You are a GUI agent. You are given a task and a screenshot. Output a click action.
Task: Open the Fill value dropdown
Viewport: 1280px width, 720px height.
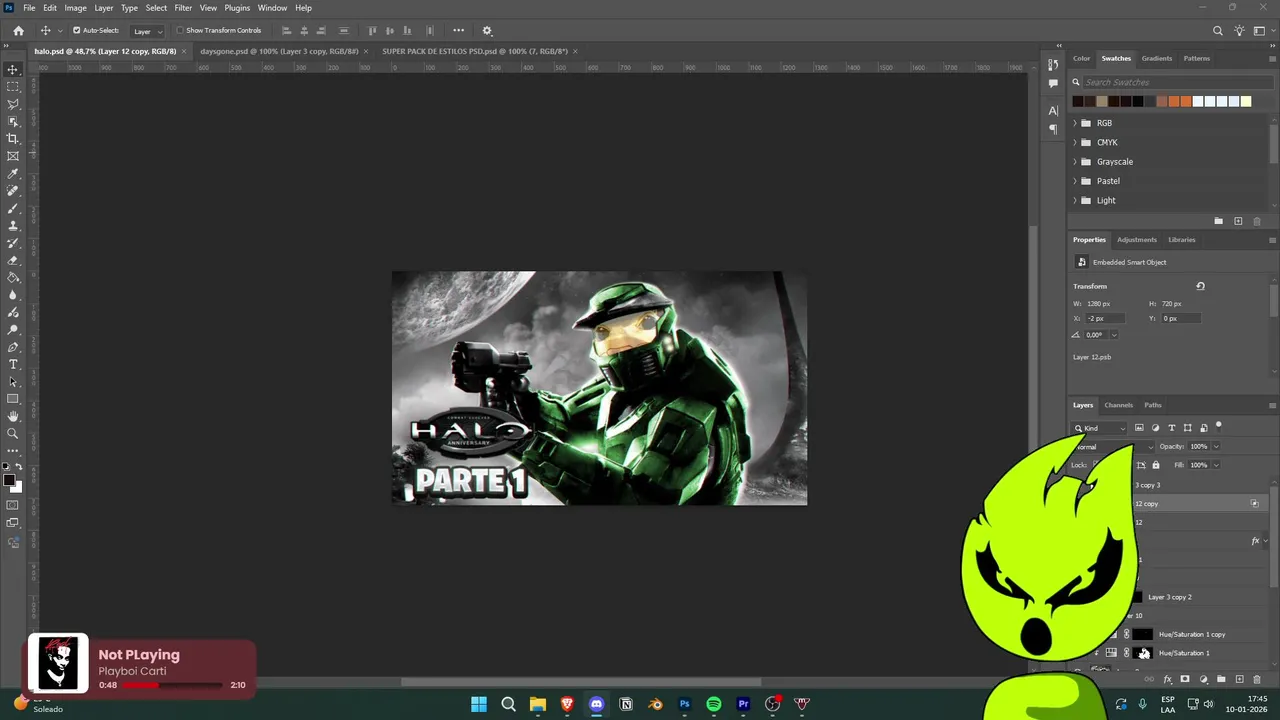pyautogui.click(x=1216, y=465)
